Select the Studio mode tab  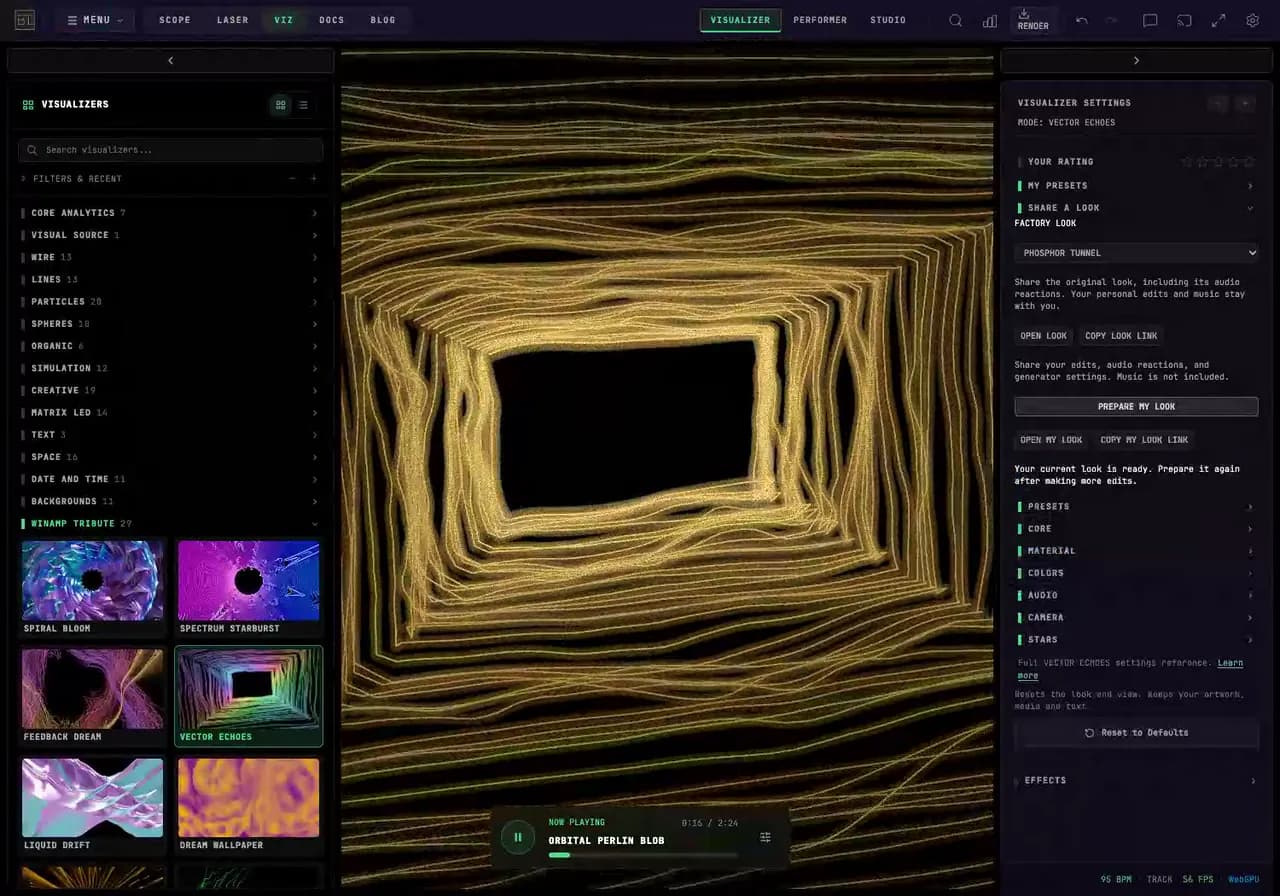(888, 20)
